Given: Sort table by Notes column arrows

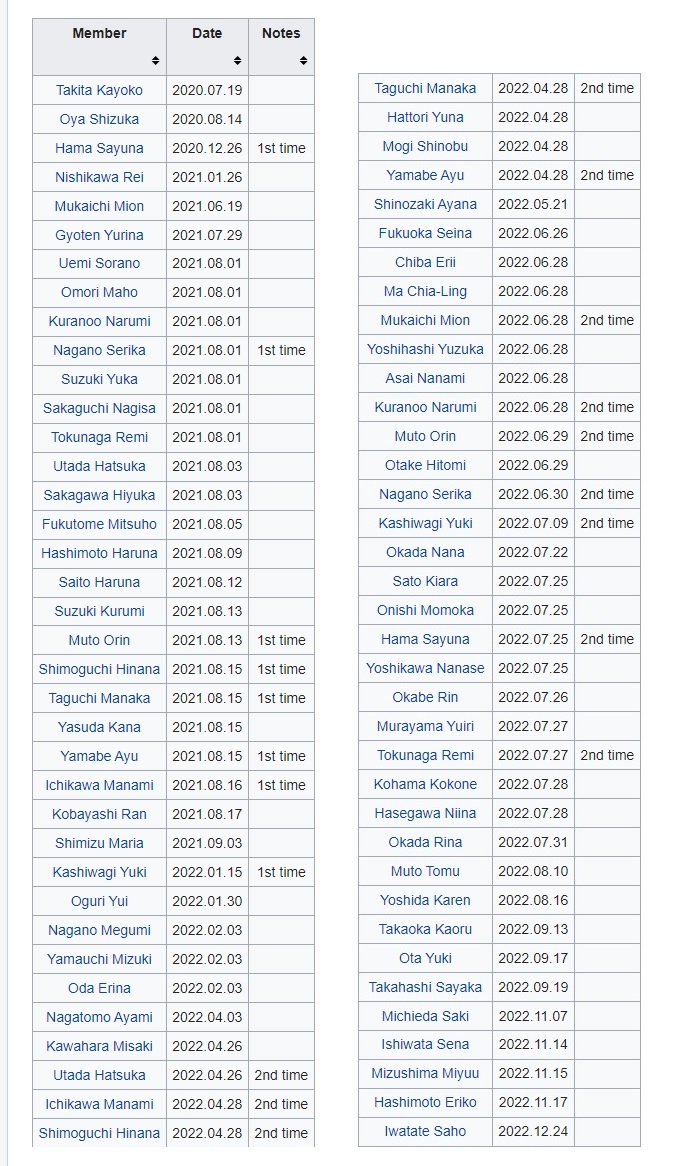Looking at the screenshot, I should tap(303, 60).
